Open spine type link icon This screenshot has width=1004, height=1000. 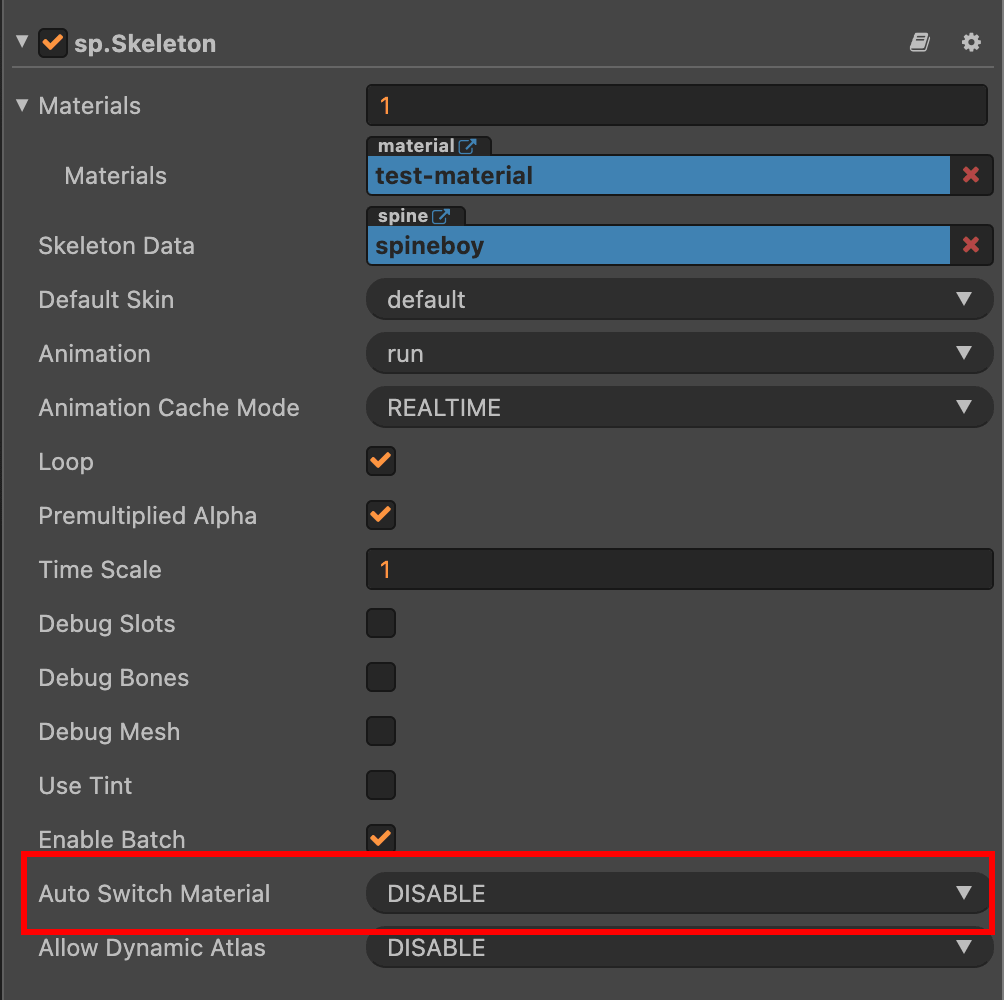[x=441, y=216]
